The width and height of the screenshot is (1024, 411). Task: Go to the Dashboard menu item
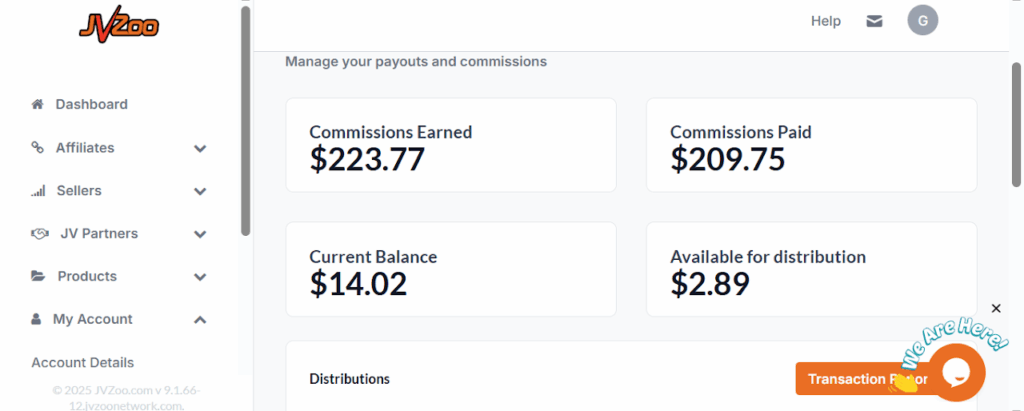(x=91, y=104)
